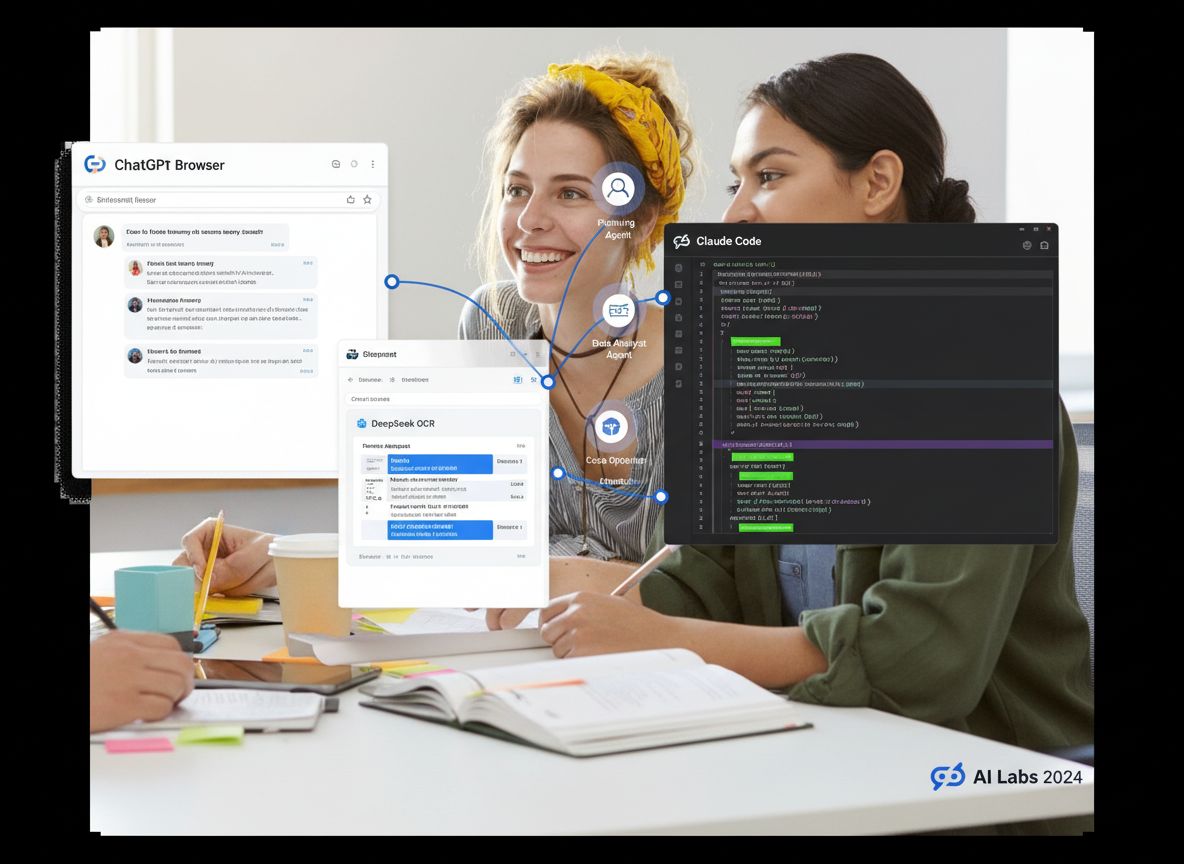The height and width of the screenshot is (864, 1184).
Task: Click the home icon in Claude Code header
Action: (1044, 245)
